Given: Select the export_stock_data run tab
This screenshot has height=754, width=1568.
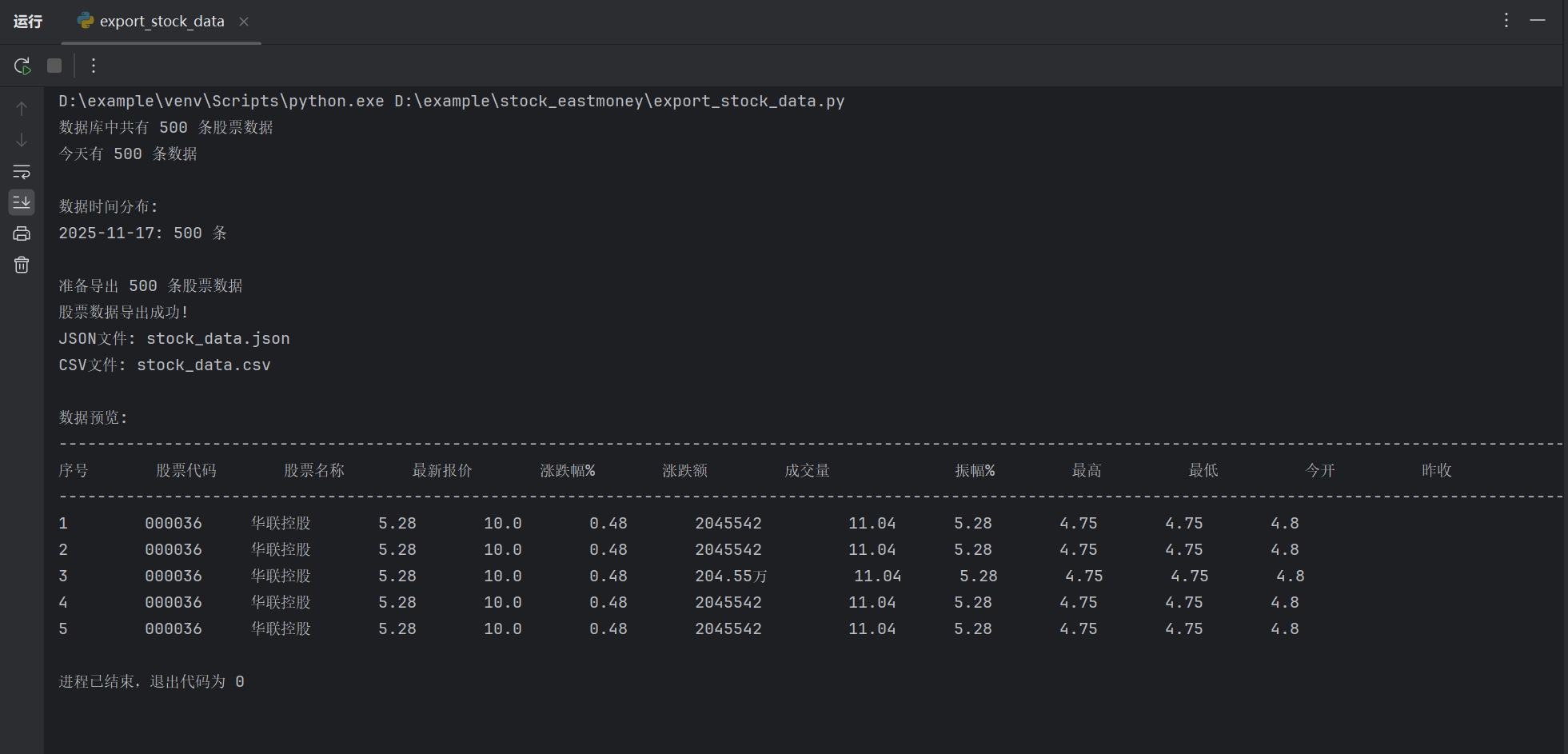Looking at the screenshot, I should (162, 22).
